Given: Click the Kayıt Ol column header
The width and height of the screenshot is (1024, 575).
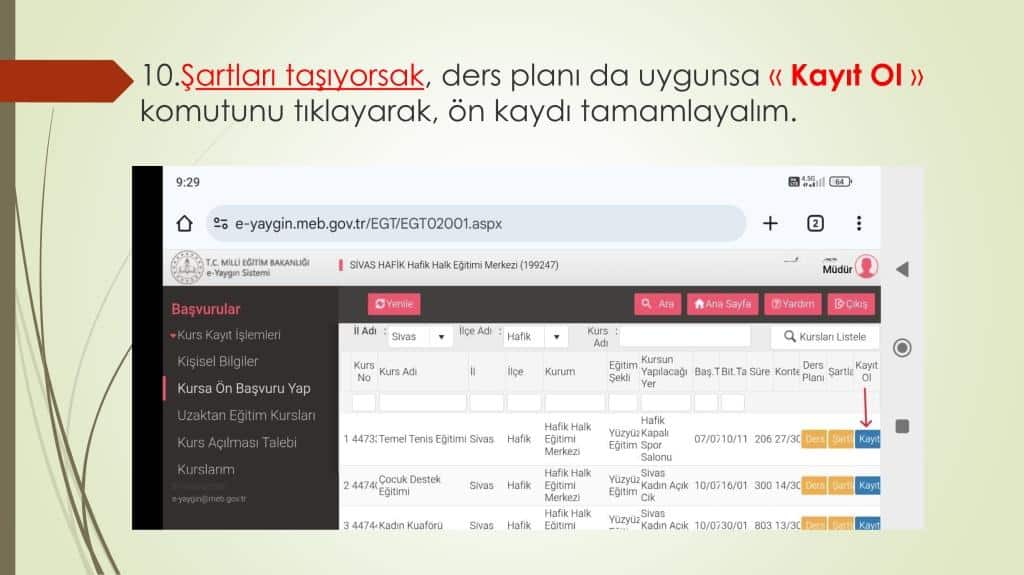Looking at the screenshot, I should pyautogui.click(x=867, y=371).
